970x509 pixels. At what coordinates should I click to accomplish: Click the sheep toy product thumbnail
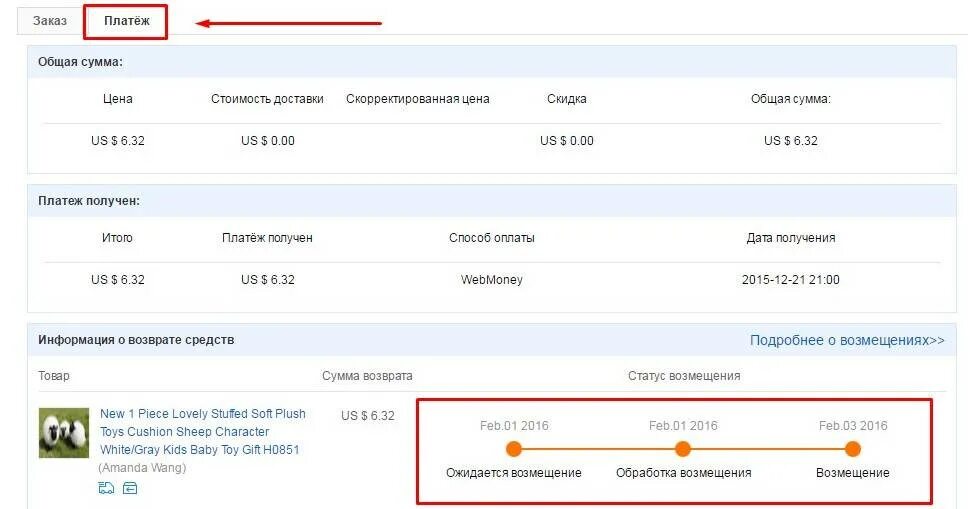click(x=64, y=433)
